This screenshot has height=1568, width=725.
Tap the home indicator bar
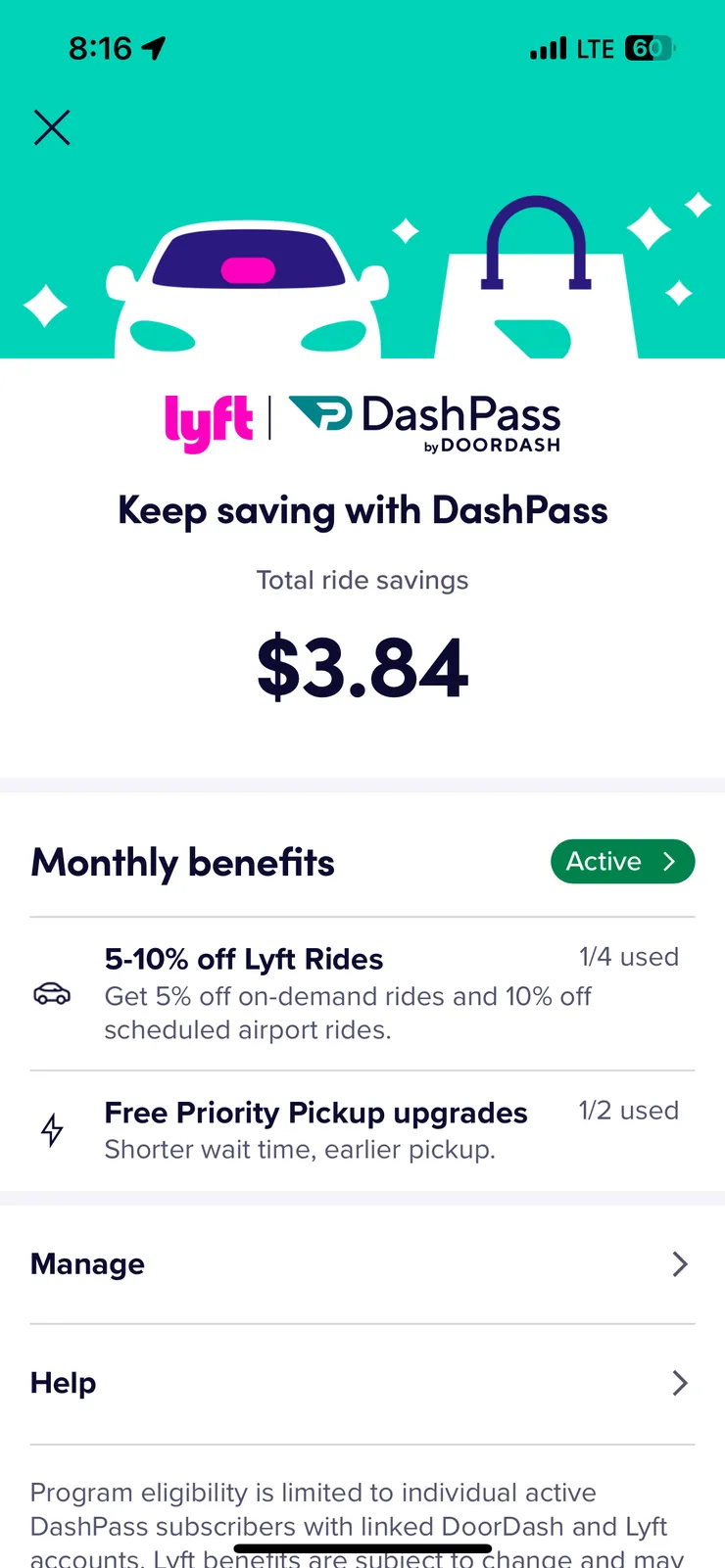tap(362, 1549)
